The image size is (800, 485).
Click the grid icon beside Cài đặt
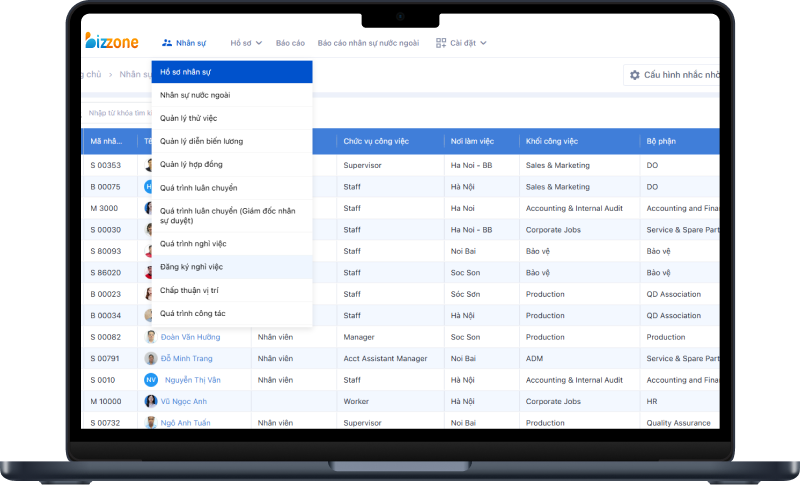(440, 43)
